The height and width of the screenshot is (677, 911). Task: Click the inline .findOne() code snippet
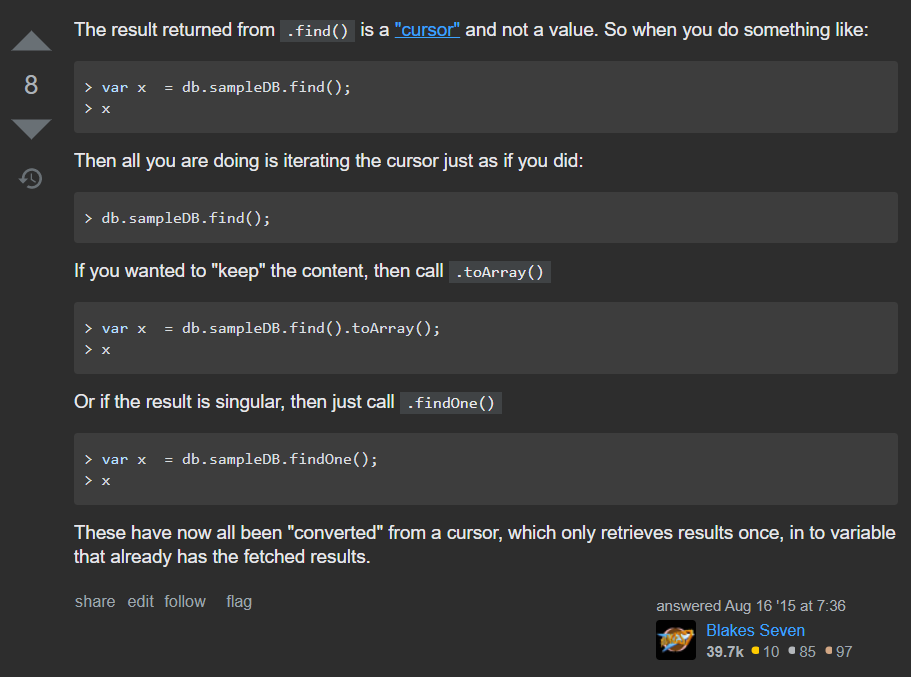pos(451,403)
